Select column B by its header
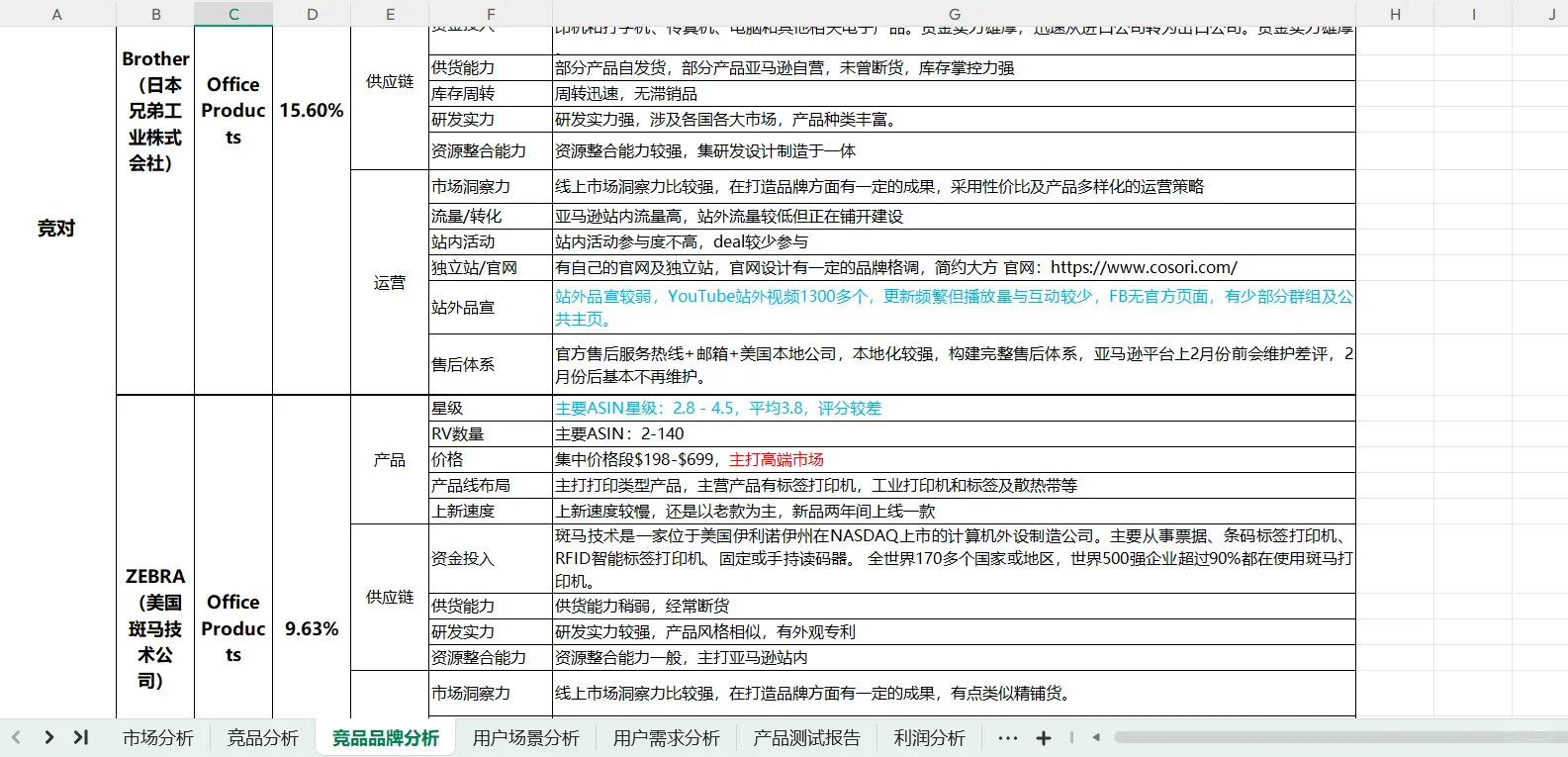Image resolution: width=1568 pixels, height=757 pixels. coord(155,14)
